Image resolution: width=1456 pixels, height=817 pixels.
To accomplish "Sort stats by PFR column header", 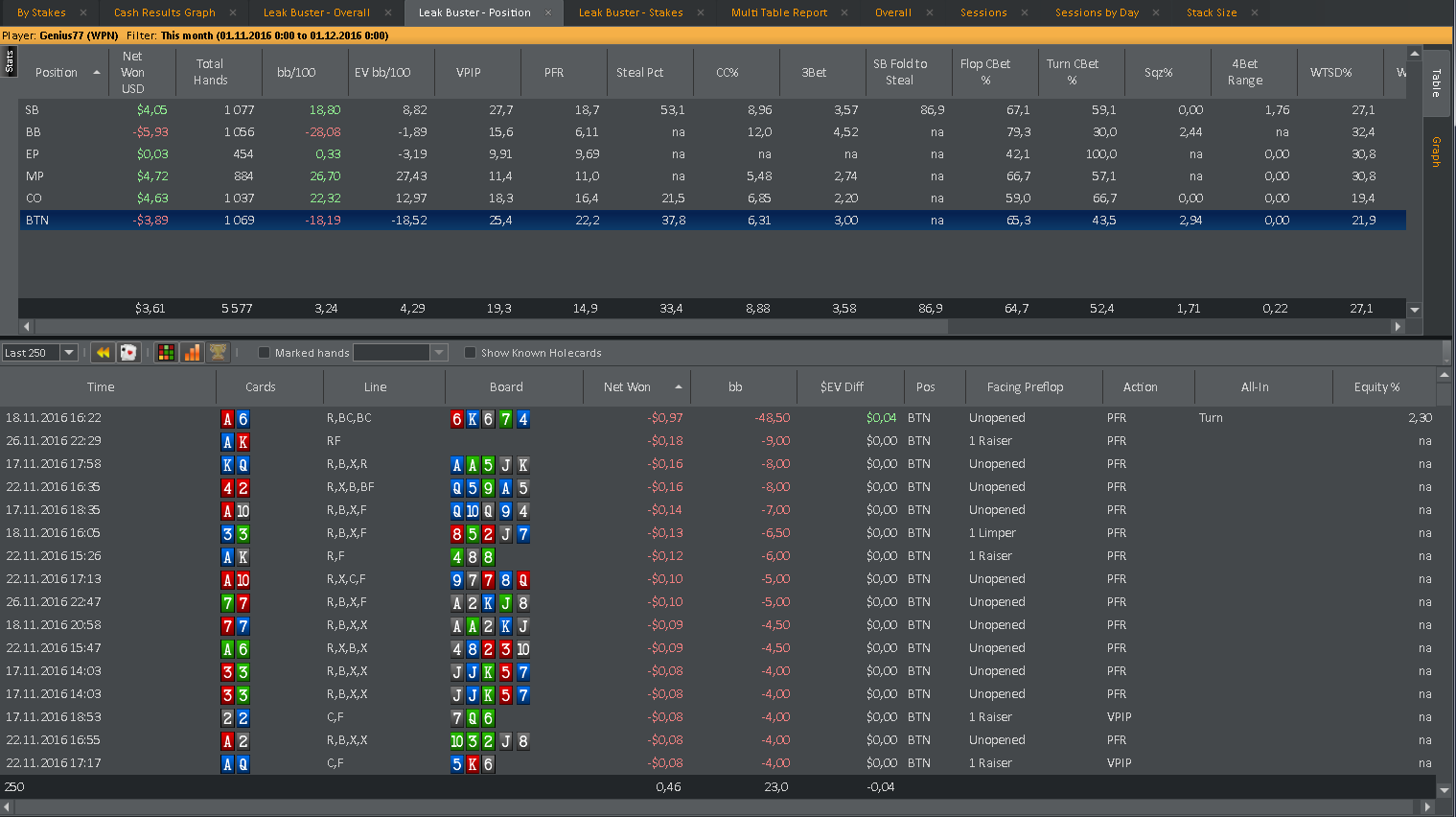I will [554, 72].
